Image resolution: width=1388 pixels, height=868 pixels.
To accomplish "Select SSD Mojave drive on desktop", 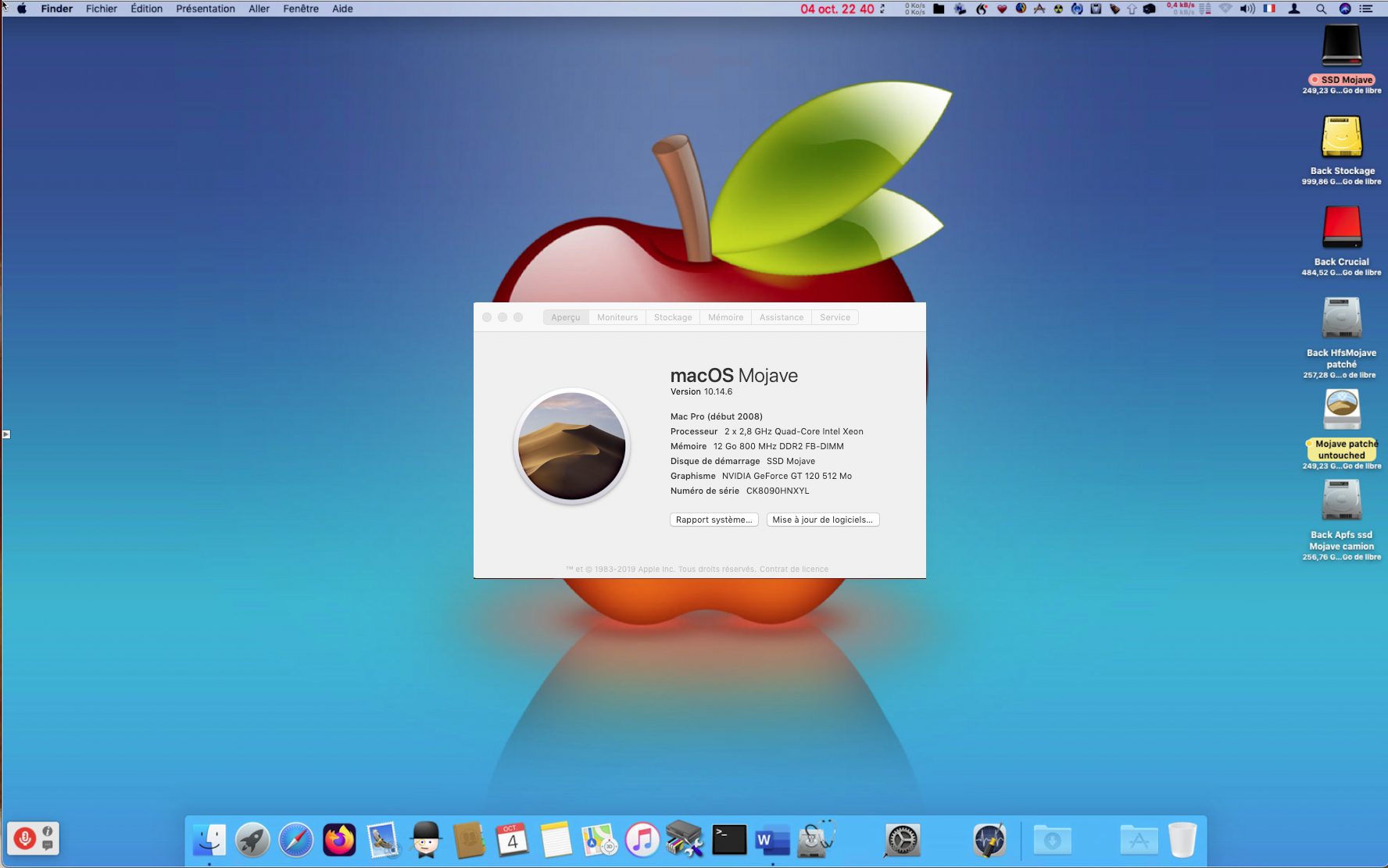I will 1342,47.
